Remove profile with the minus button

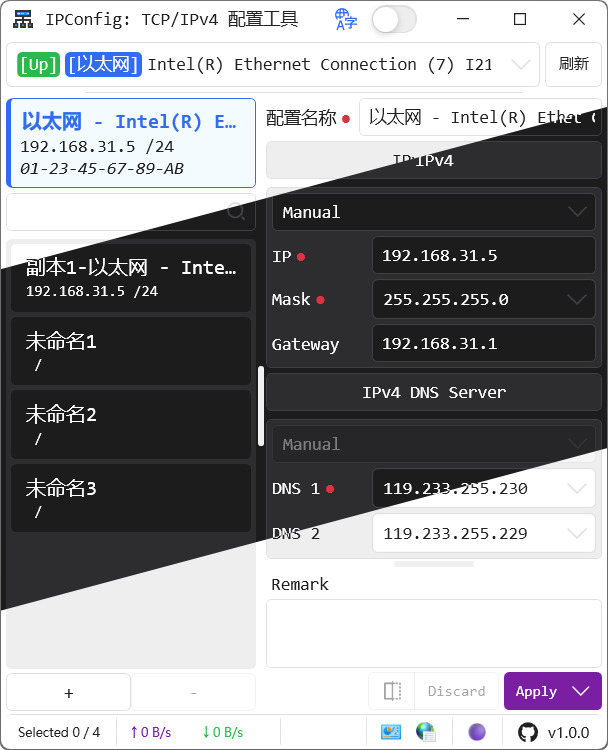194,692
